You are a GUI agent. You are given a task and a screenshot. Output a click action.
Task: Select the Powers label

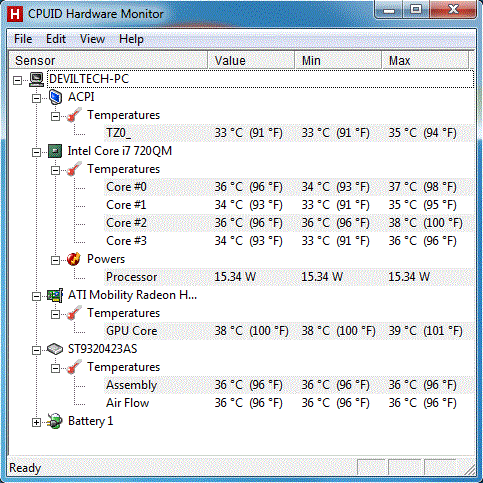[x=106, y=259]
